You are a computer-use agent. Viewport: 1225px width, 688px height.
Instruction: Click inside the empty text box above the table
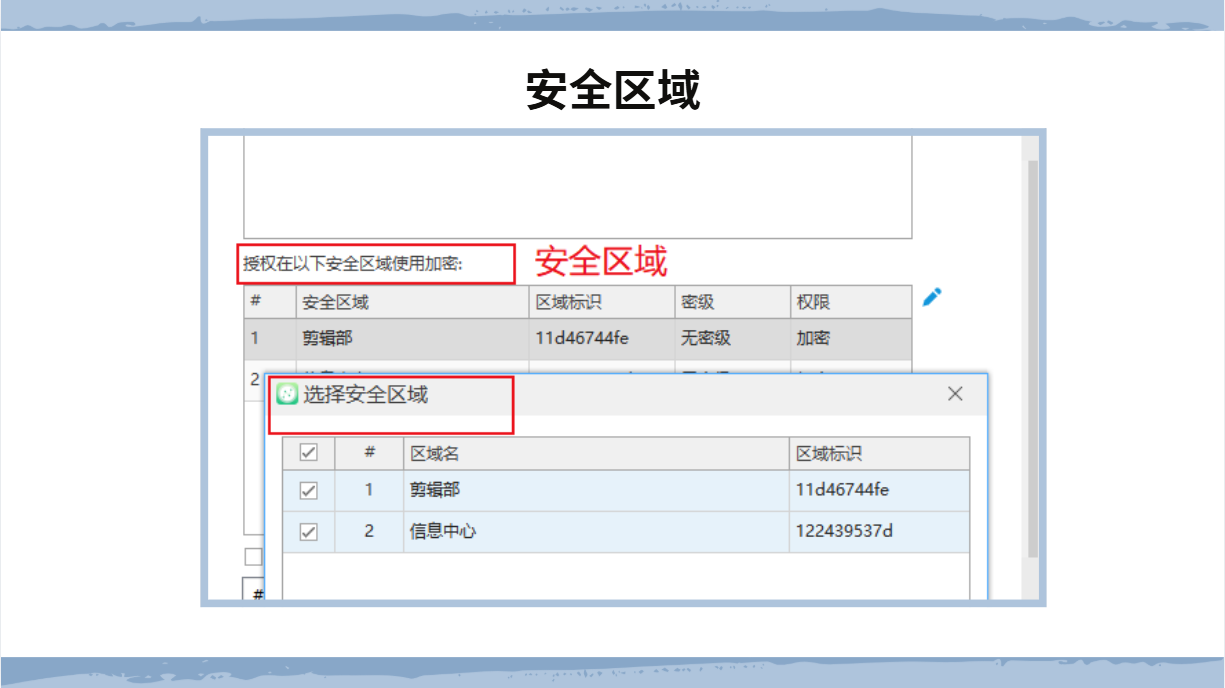pyautogui.click(x=578, y=187)
